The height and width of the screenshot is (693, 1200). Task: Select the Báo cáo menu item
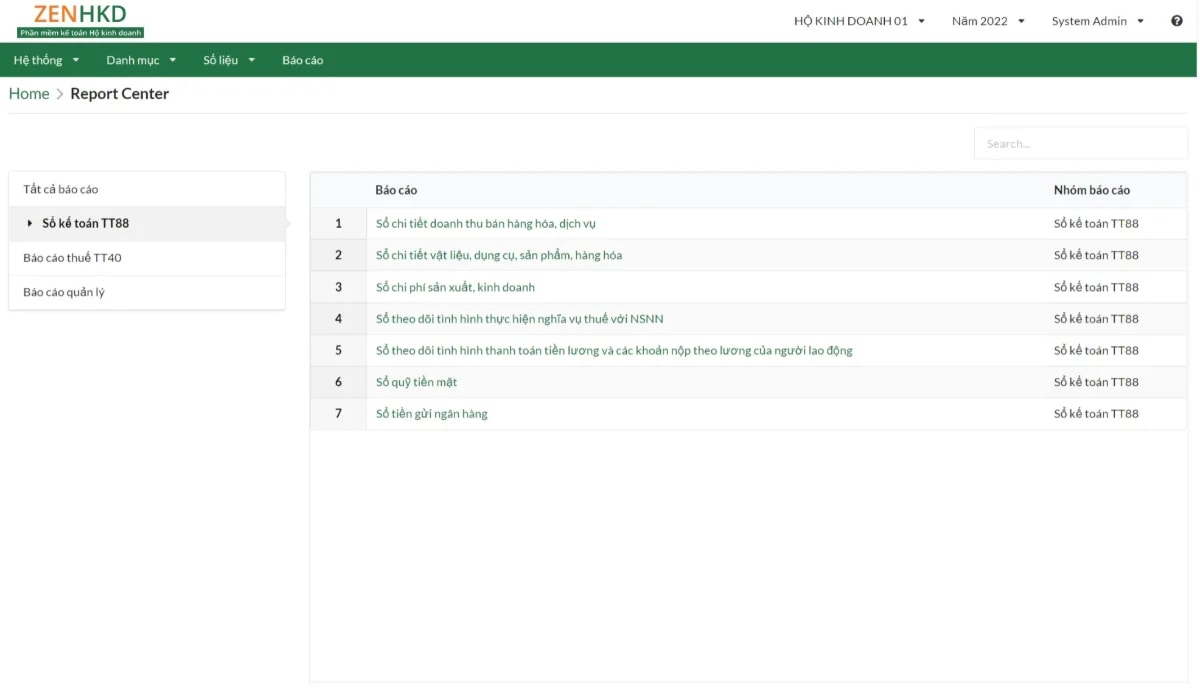(302, 60)
